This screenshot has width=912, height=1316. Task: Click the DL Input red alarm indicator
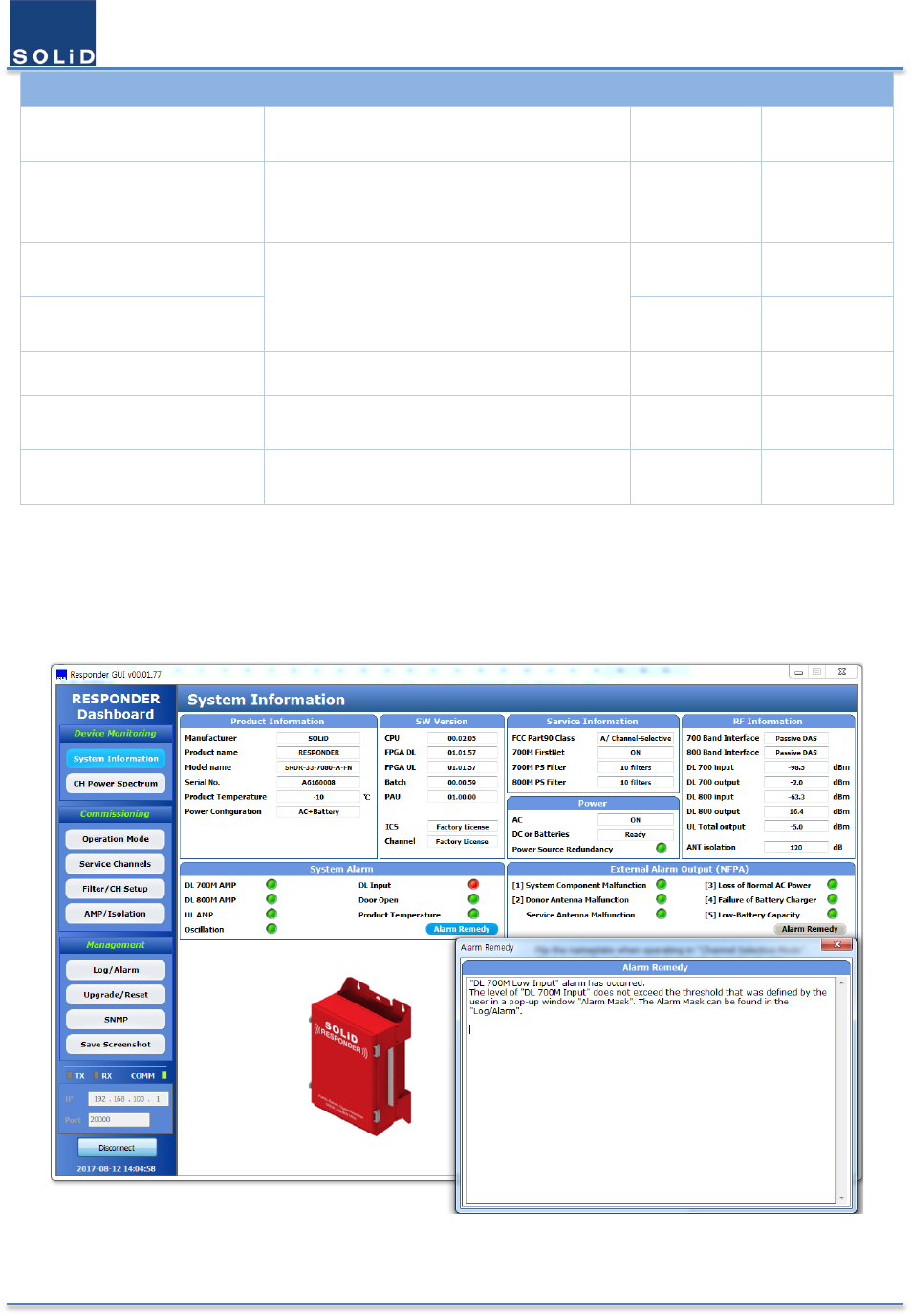(473, 885)
